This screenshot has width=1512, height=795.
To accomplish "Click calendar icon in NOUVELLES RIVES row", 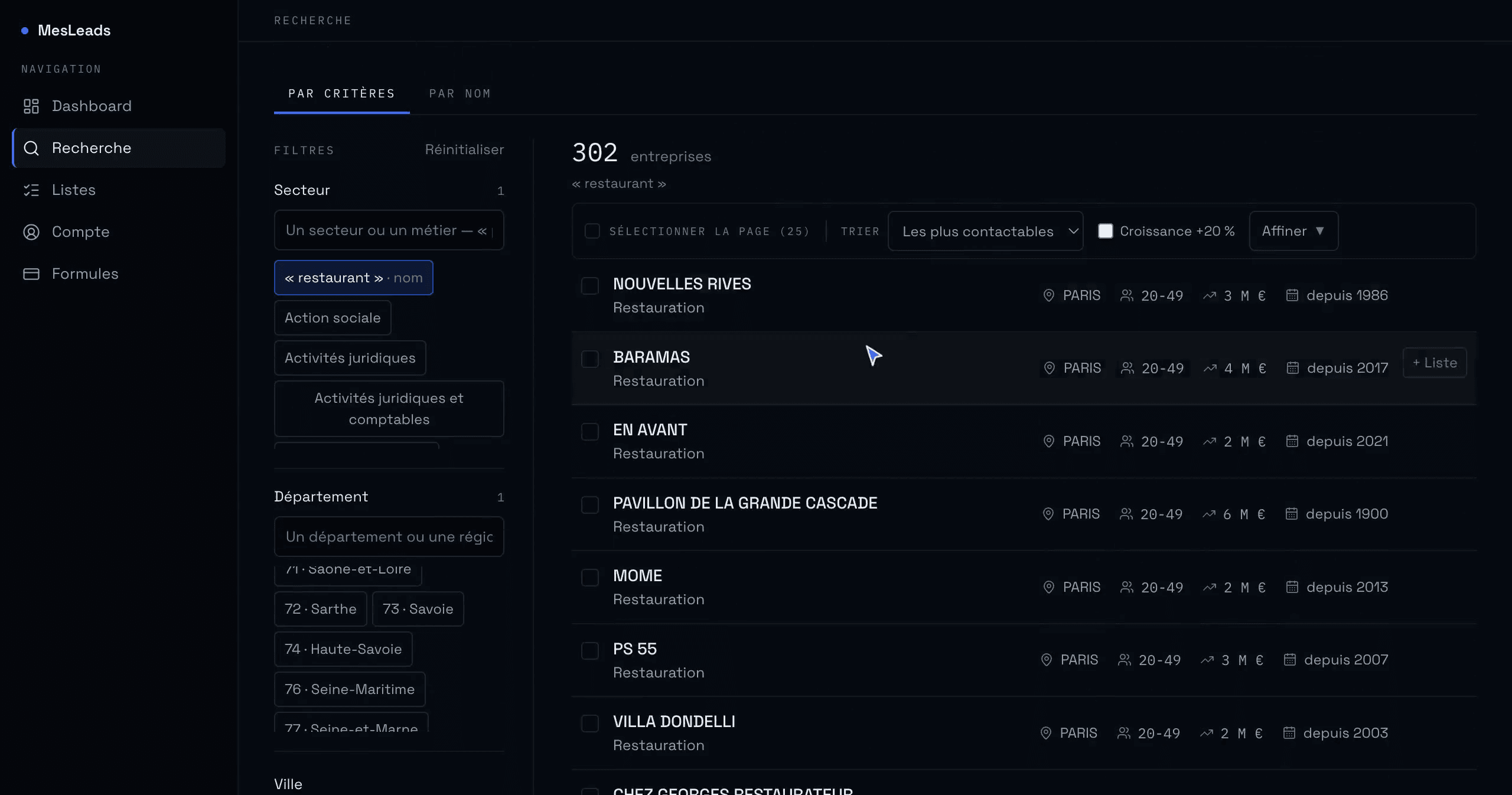I will [1292, 295].
